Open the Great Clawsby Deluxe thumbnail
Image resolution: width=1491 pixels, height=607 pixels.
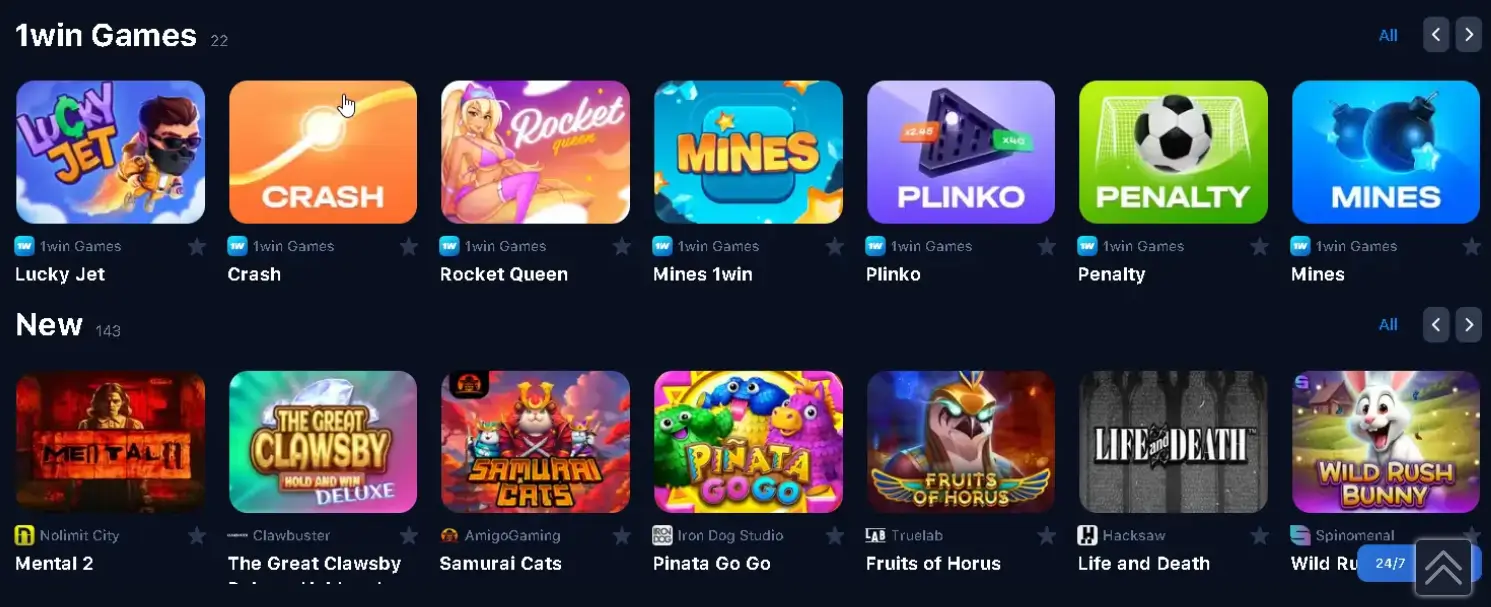323,441
